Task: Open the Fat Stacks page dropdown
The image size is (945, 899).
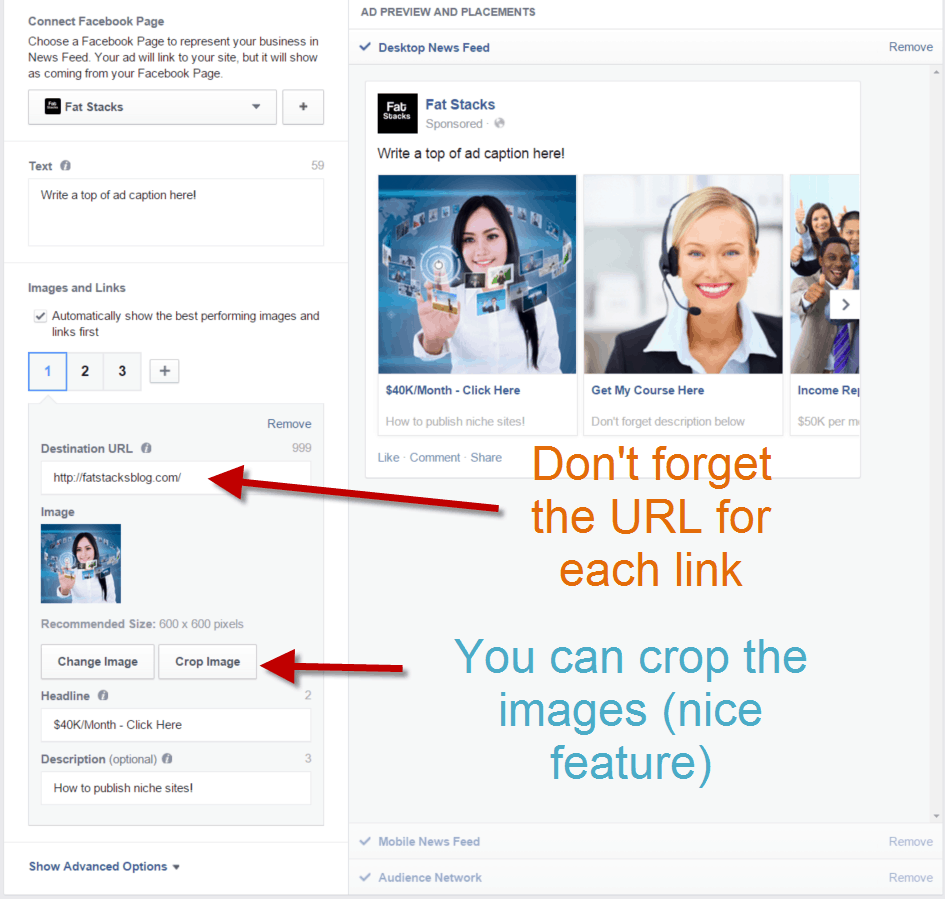Action: [x=152, y=107]
